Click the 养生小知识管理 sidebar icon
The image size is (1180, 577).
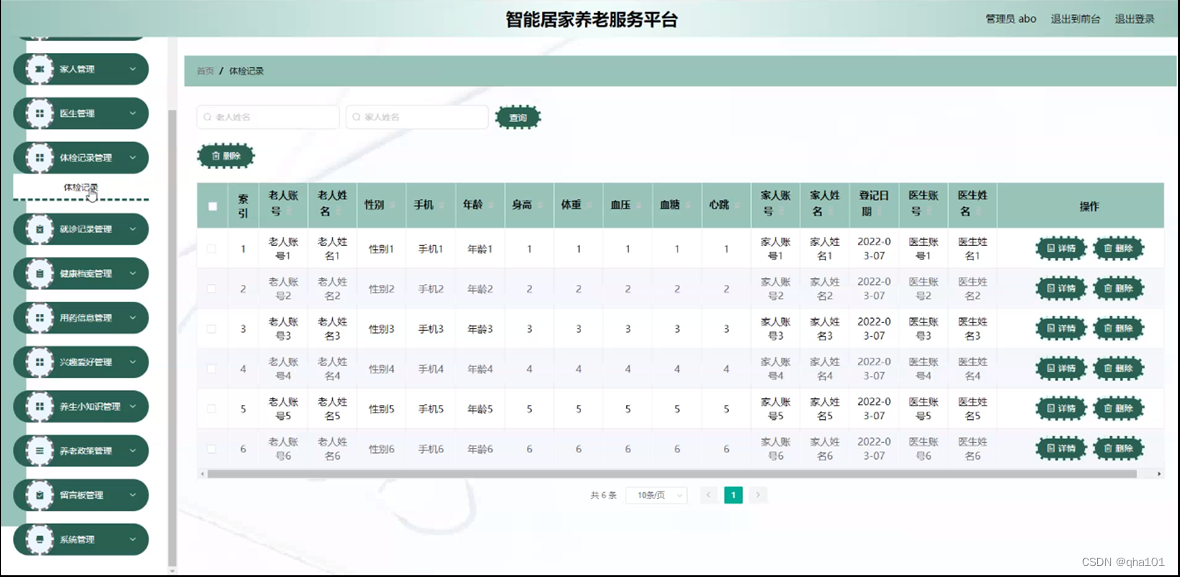point(39,406)
